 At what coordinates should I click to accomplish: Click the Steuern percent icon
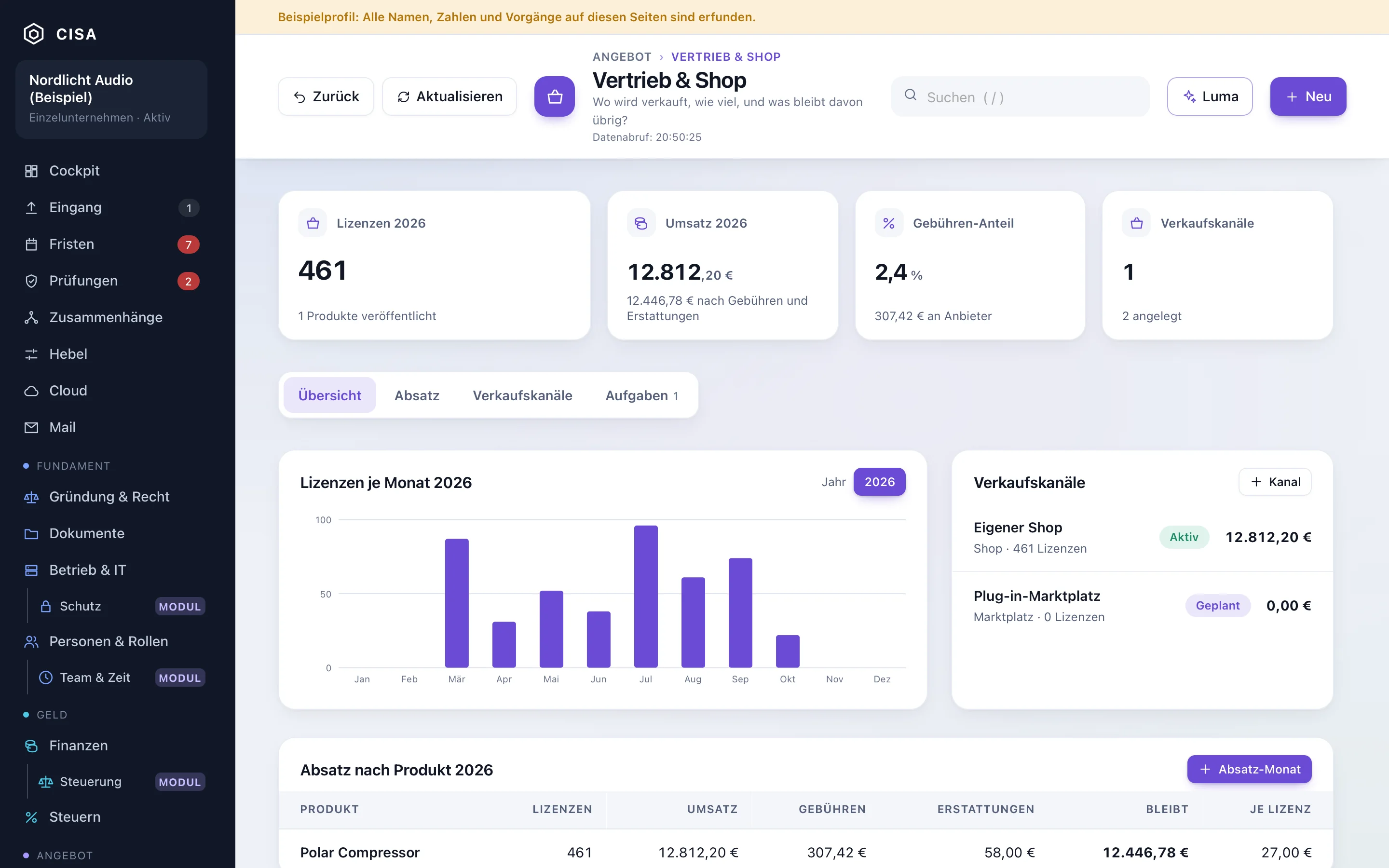pos(31,817)
